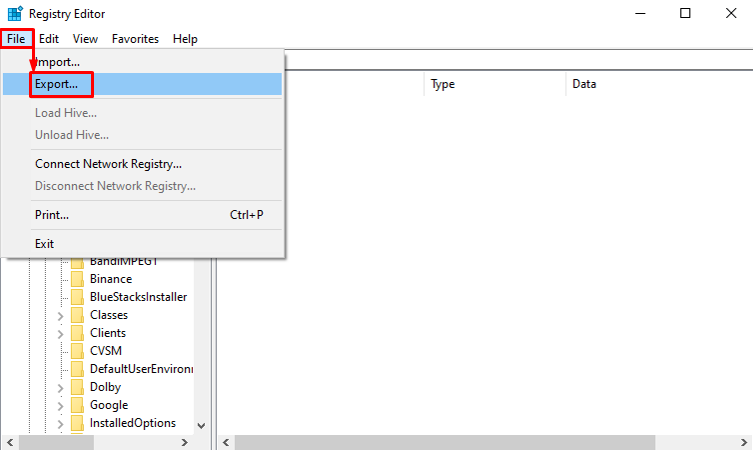
Task: Click the InstalledOptions folder icon
Action: pos(77,423)
